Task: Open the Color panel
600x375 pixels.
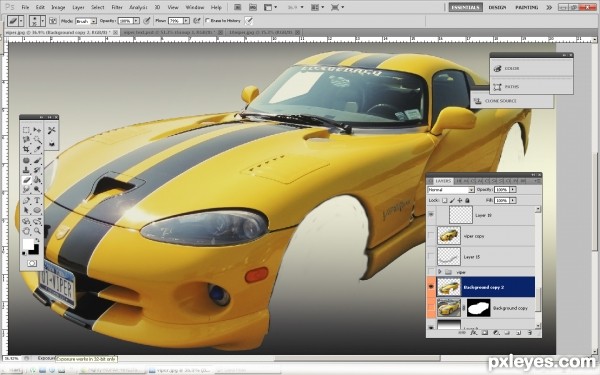Action: tap(532, 68)
